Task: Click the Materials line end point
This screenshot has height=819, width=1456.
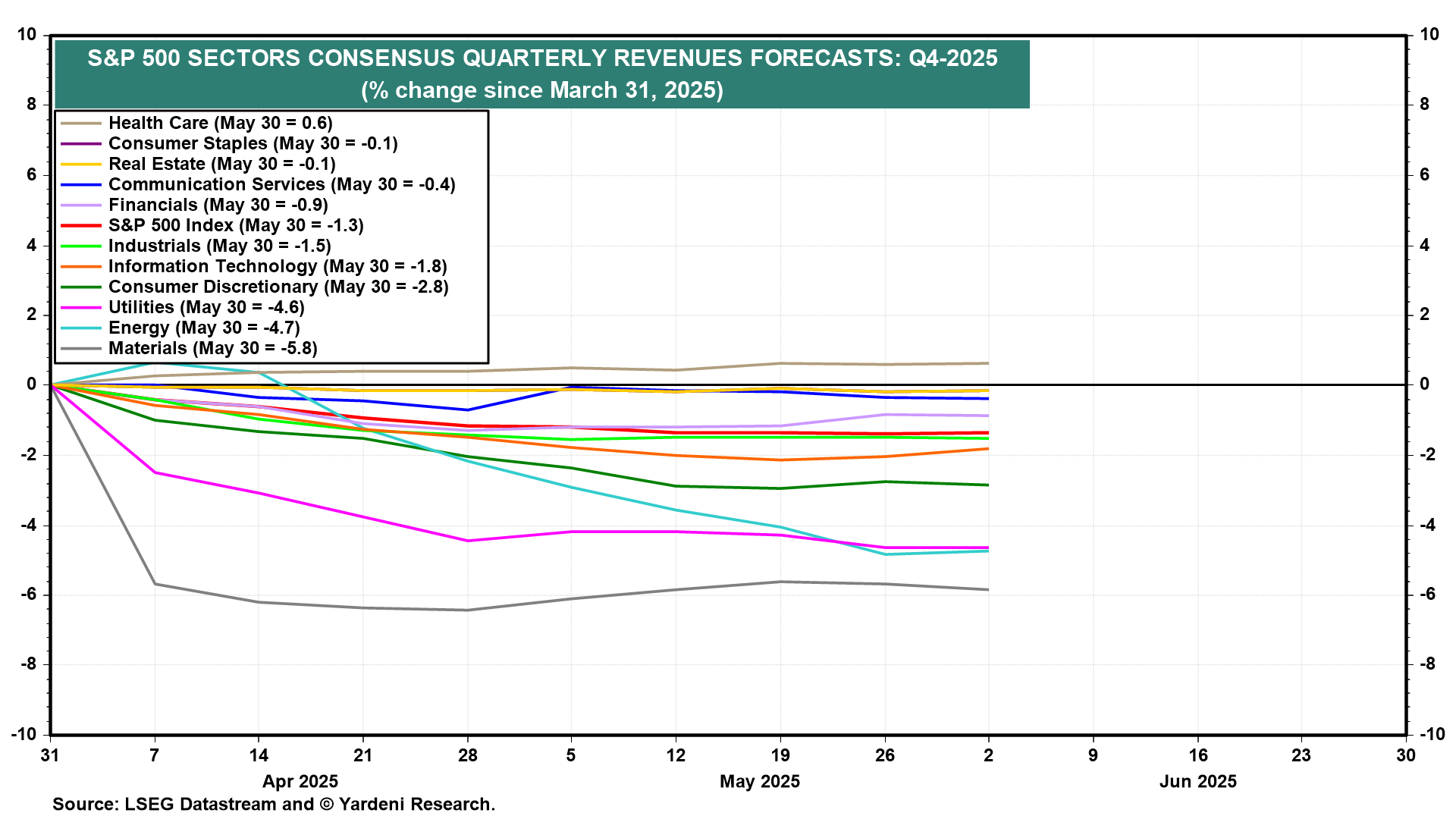Action: click(x=987, y=589)
